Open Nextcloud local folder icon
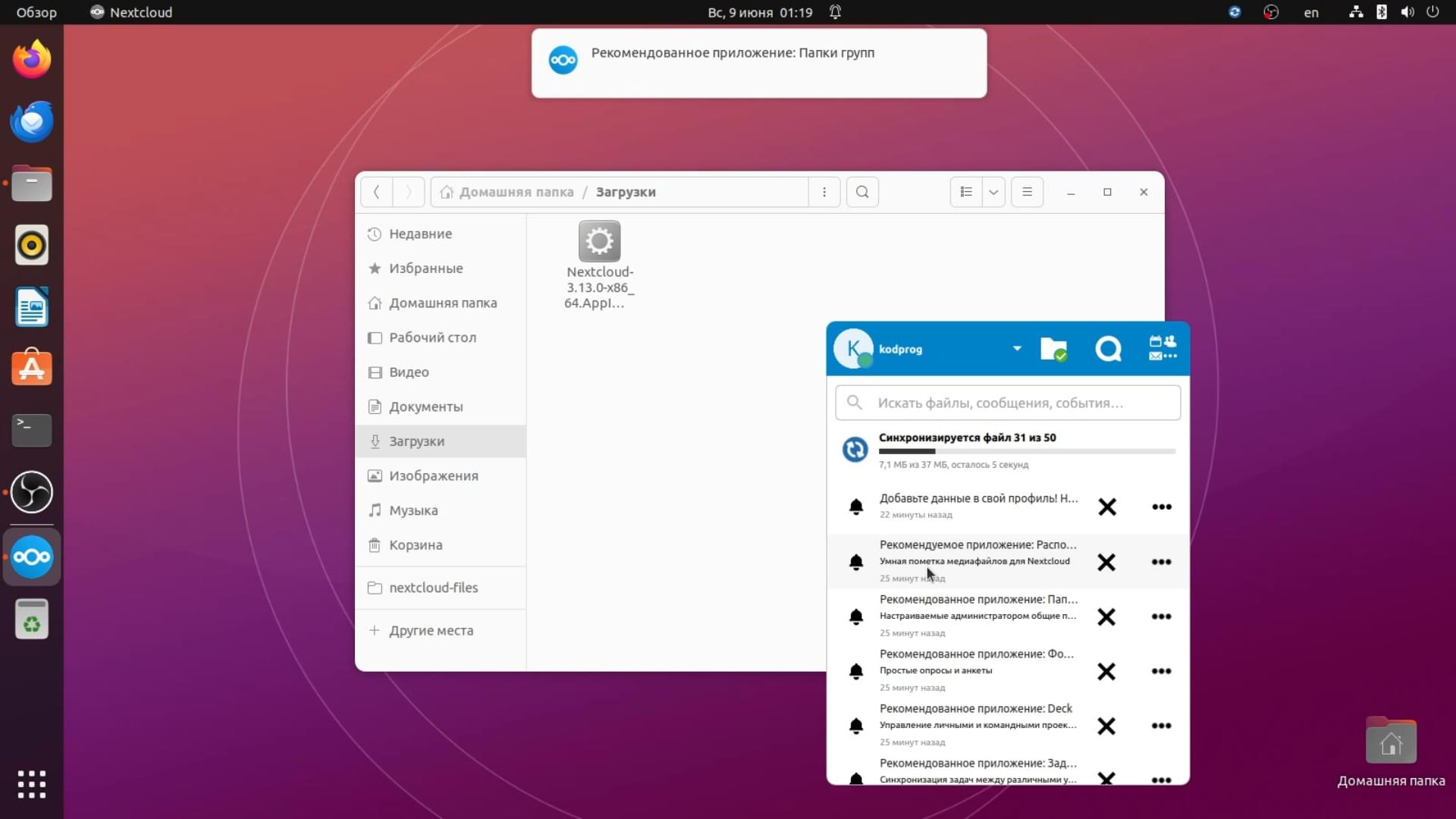1456x819 pixels. point(1053,349)
